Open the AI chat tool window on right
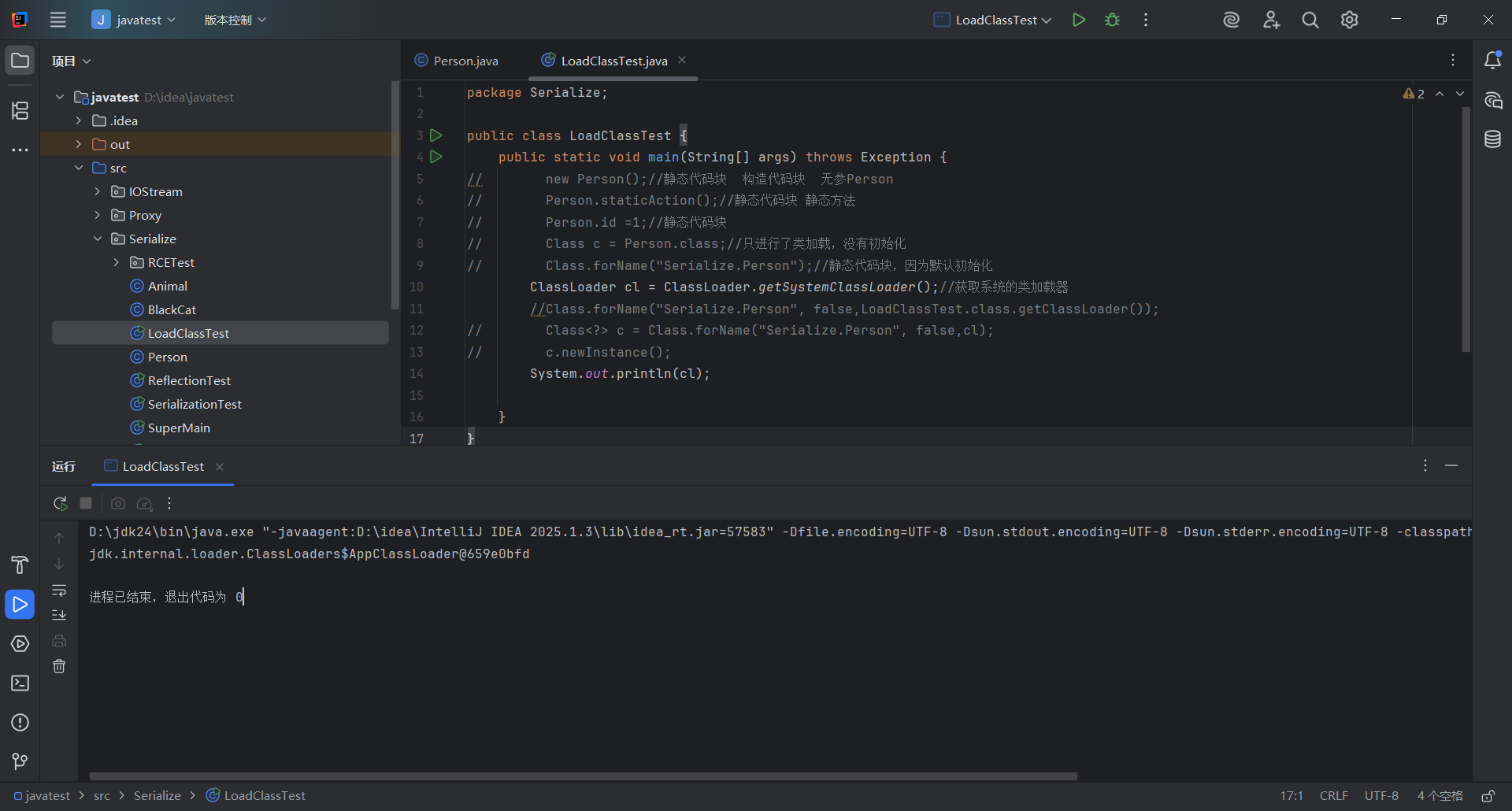Image resolution: width=1512 pixels, height=811 pixels. coord(1492,100)
